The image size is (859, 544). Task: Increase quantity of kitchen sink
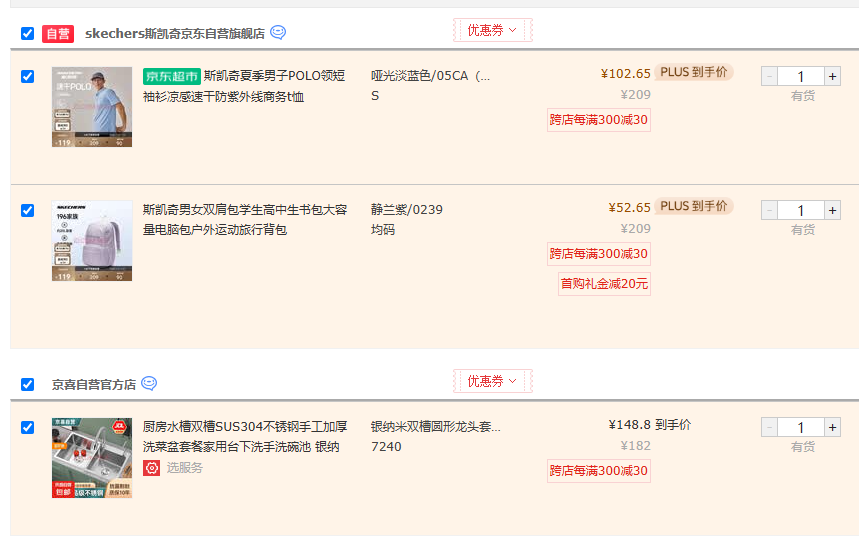pos(832,427)
